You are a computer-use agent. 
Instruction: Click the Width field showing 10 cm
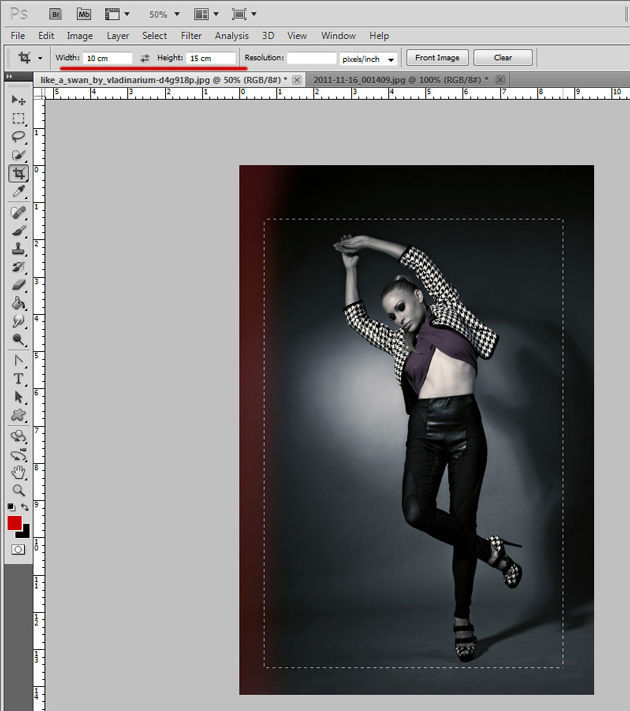click(107, 58)
